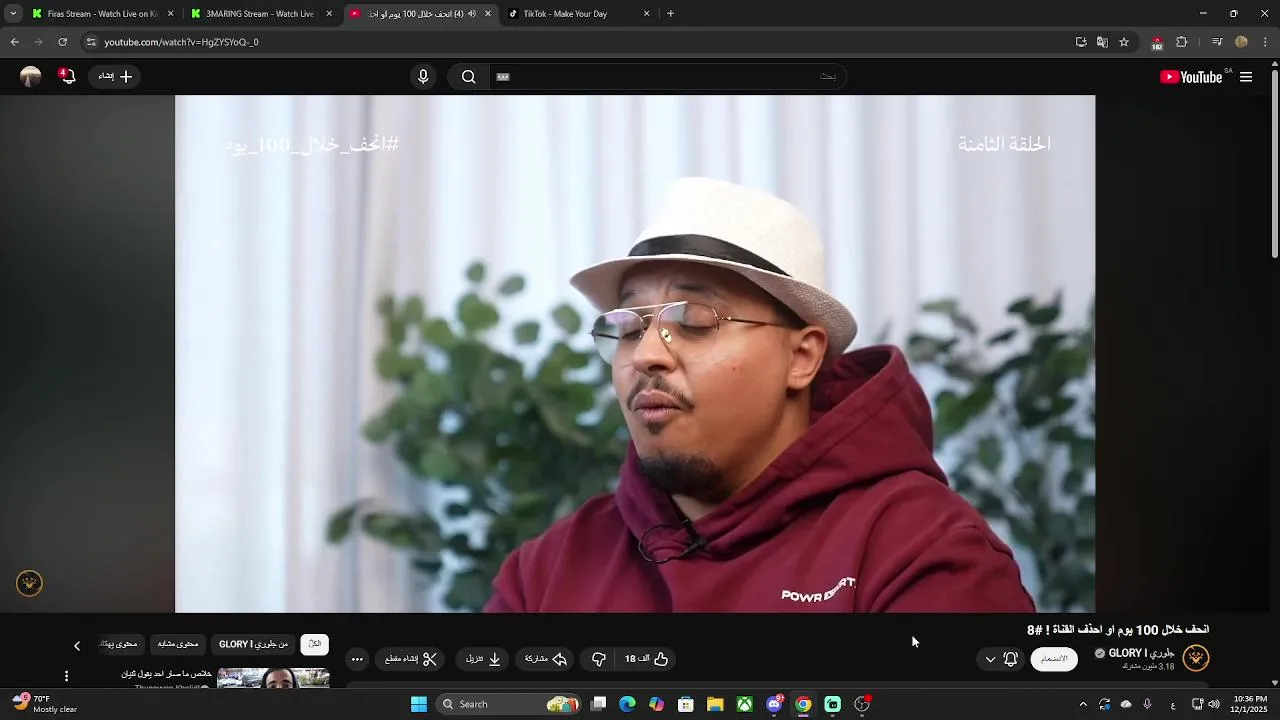Open the Windows Start menu
1280x720 pixels.
coord(419,704)
